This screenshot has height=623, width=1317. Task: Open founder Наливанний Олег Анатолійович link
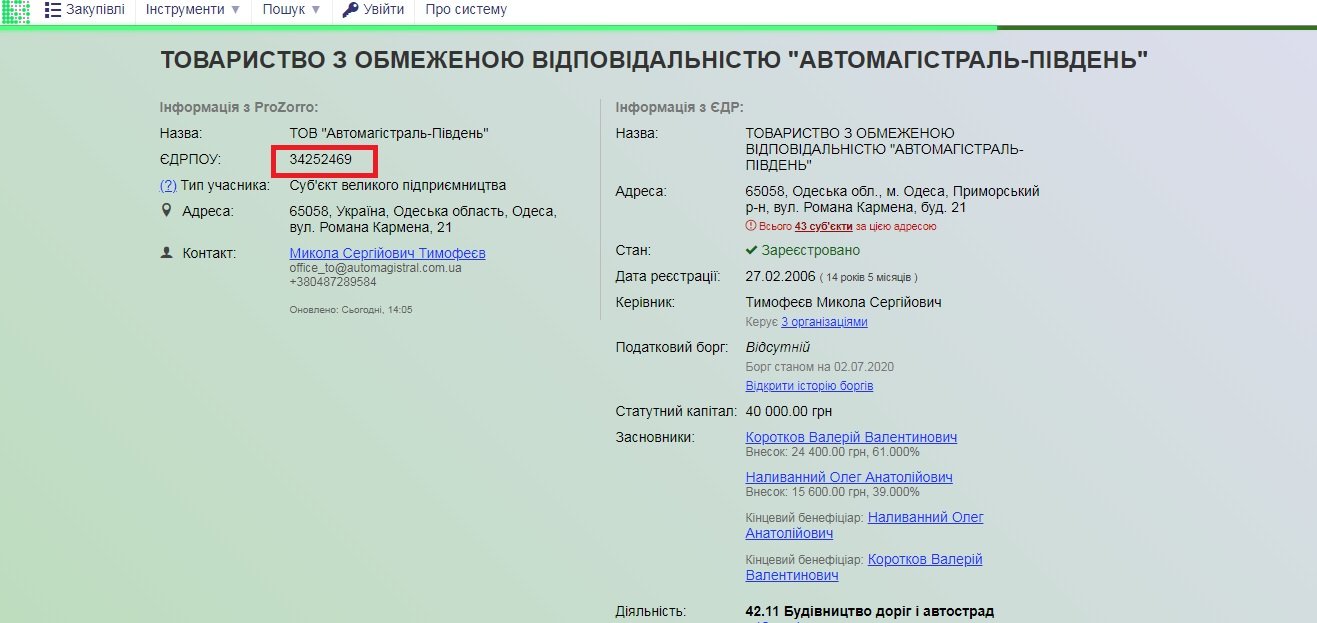(x=849, y=478)
